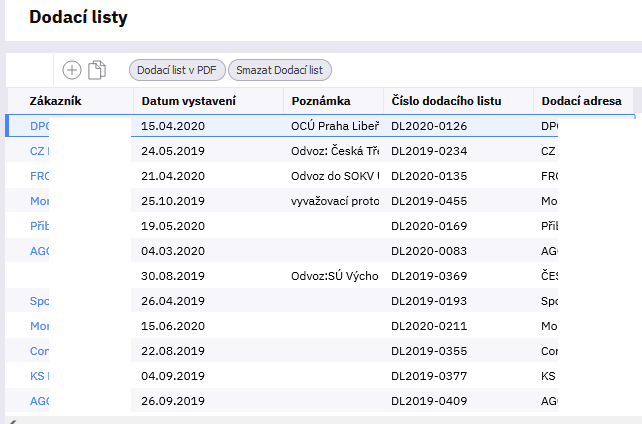Open the customer link in the DL2019-0193 row
The width and height of the screenshot is (642, 424).
(x=39, y=301)
